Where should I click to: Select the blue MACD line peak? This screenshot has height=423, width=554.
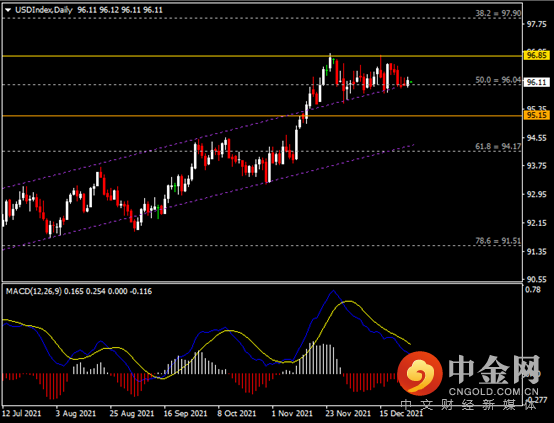click(x=333, y=291)
